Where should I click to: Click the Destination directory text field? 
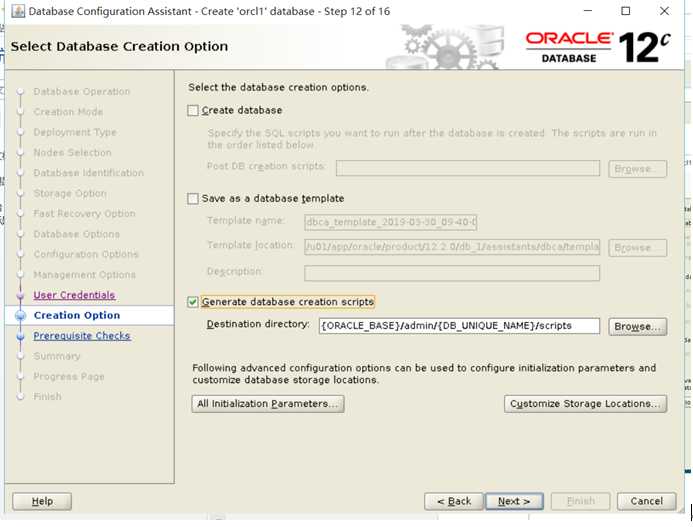(459, 326)
